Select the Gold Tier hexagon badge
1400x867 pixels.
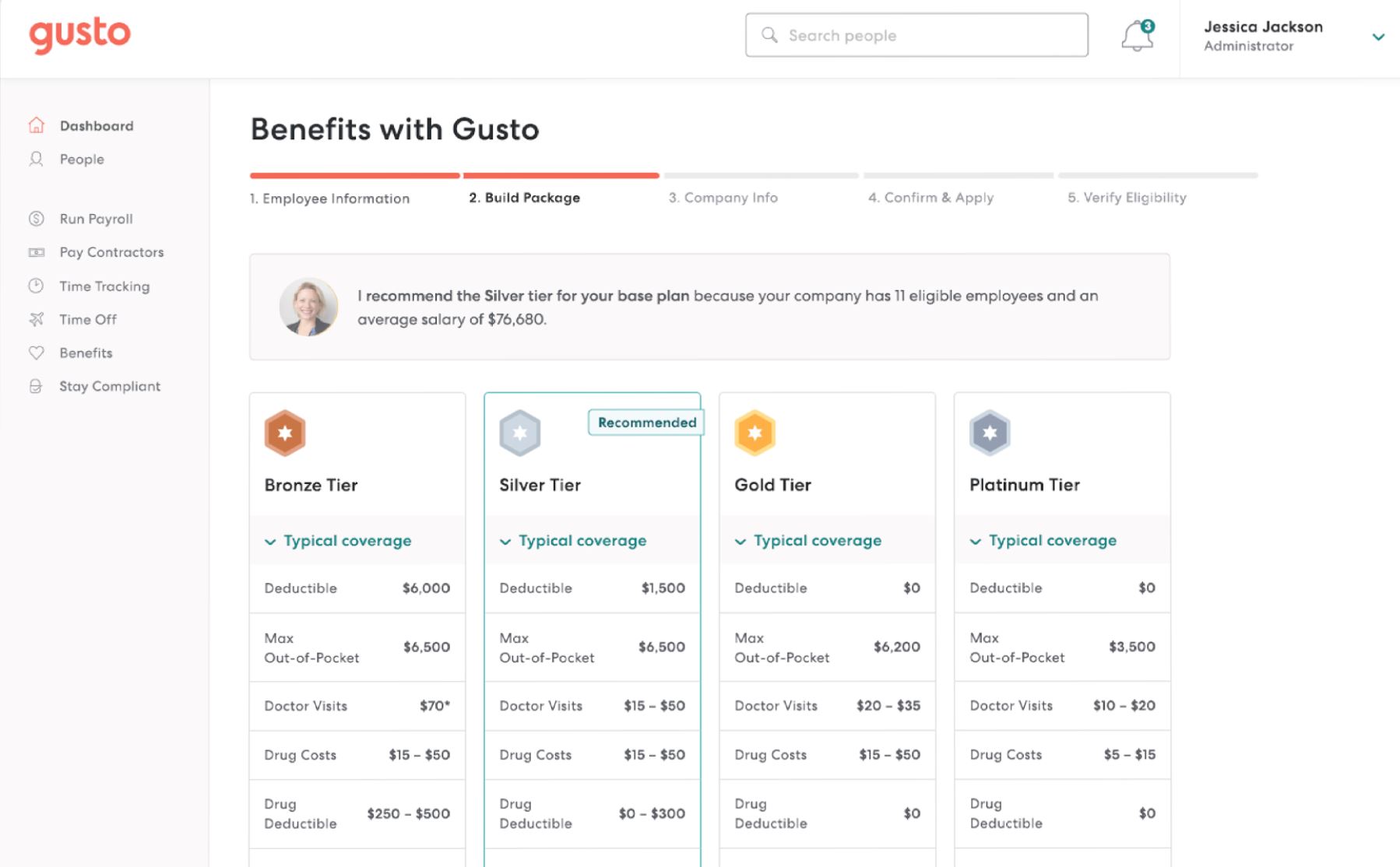tap(754, 433)
